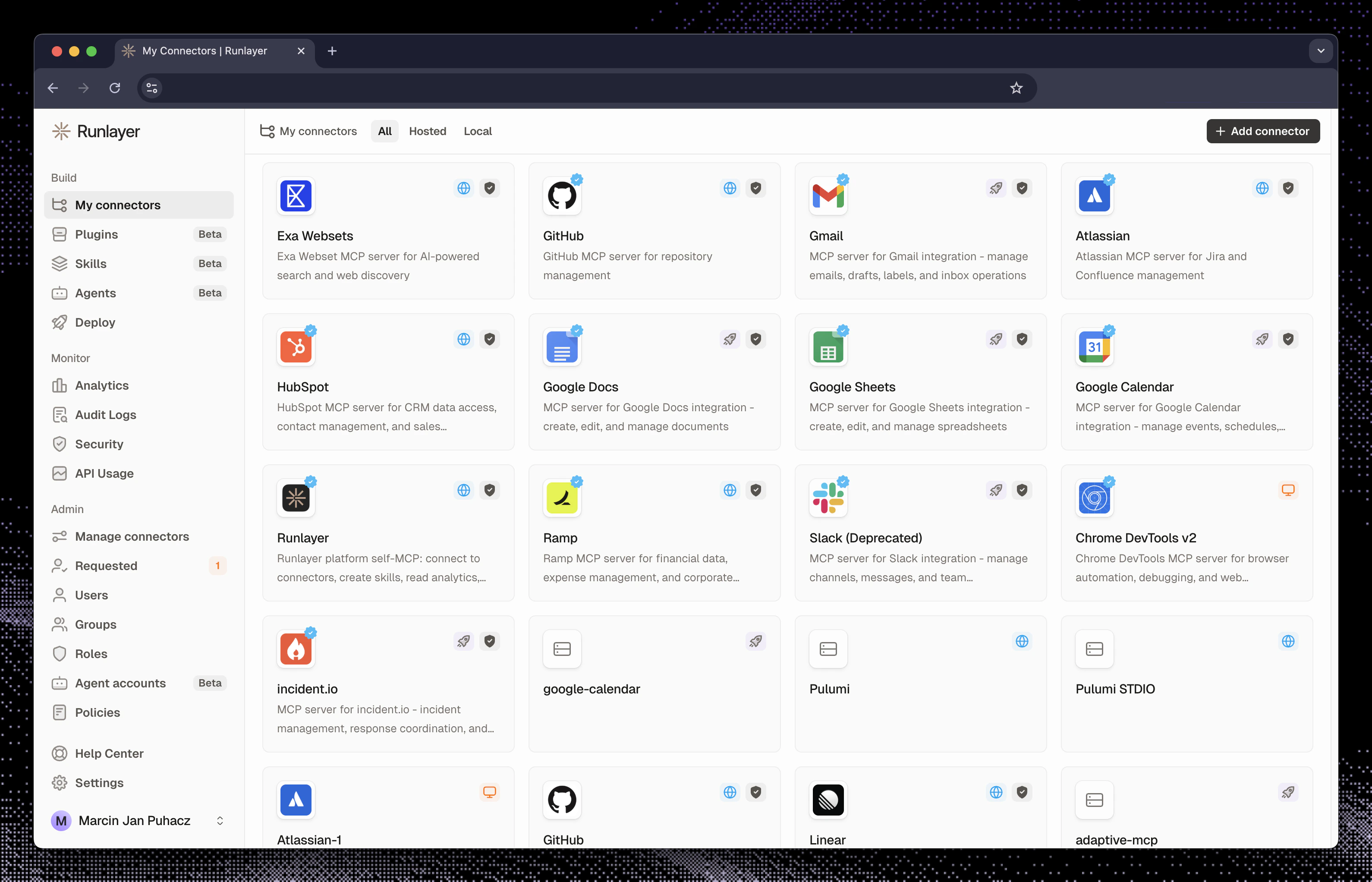Switch to the Local tab

pyautogui.click(x=478, y=131)
